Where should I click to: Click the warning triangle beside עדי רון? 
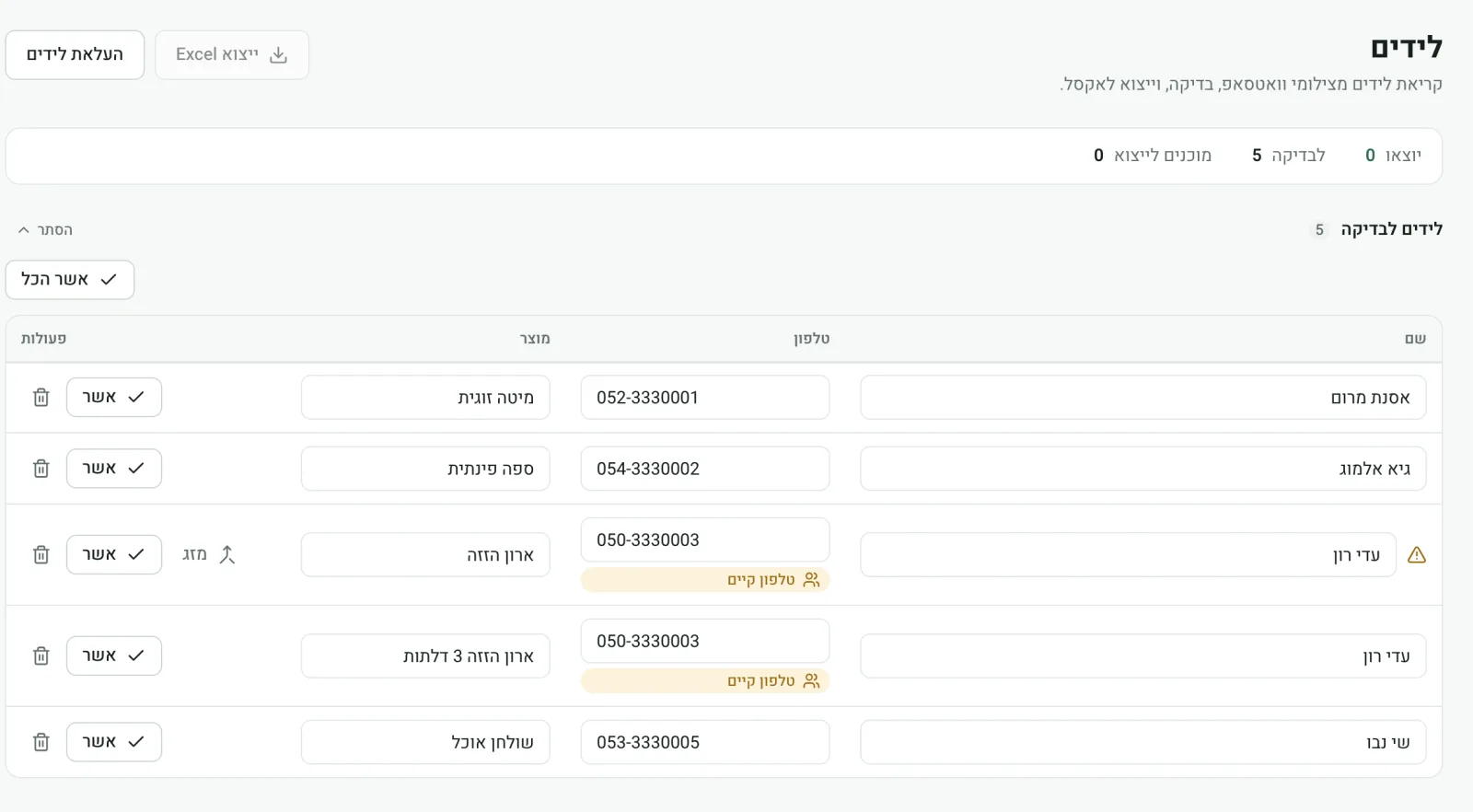1417,554
